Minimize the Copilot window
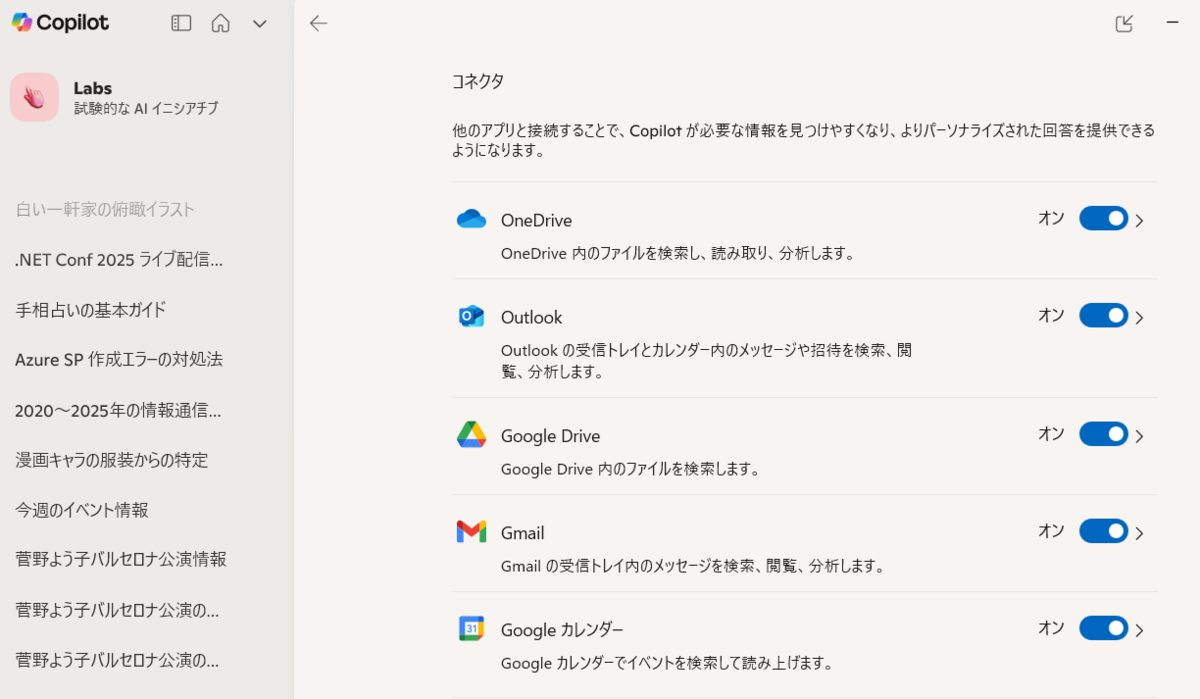 pos(1173,22)
